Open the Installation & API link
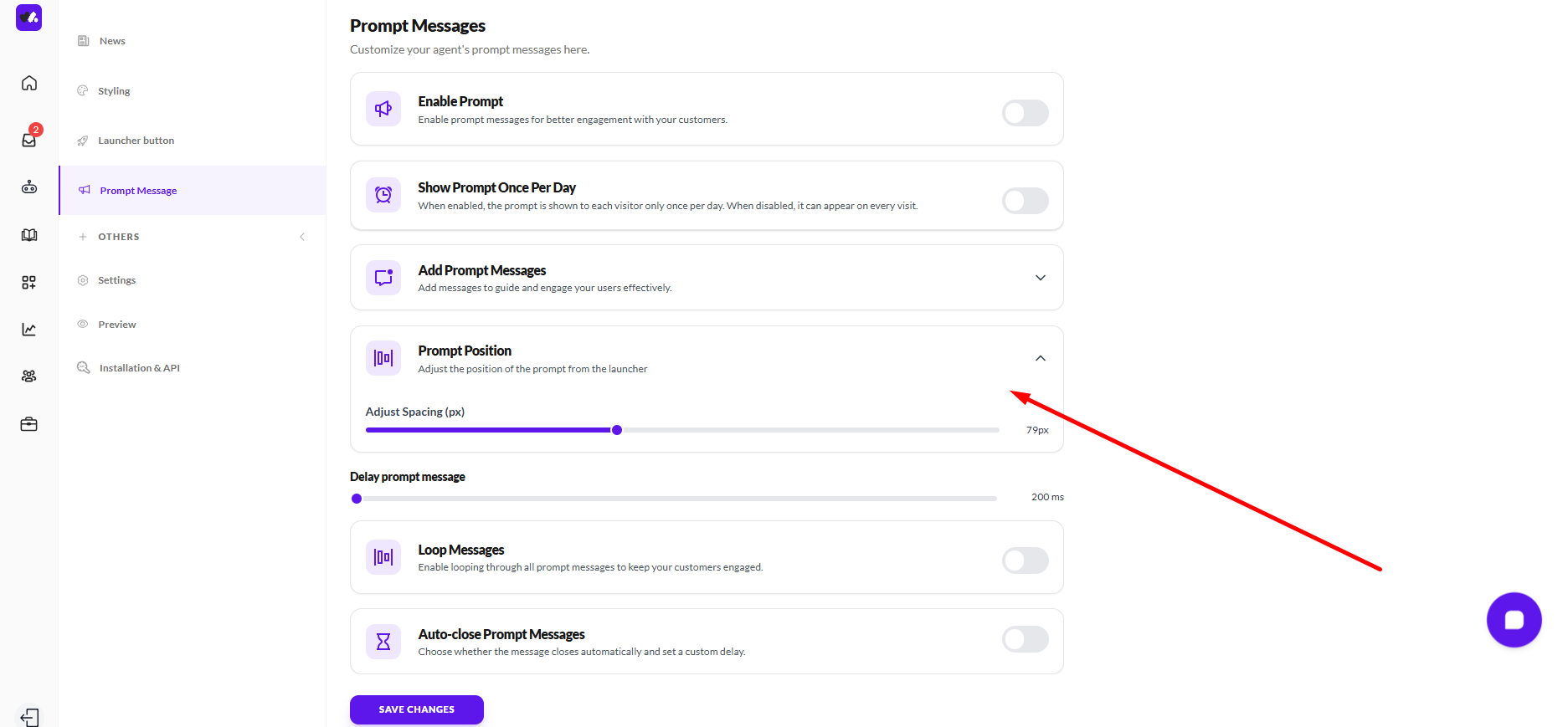 pyautogui.click(x=139, y=368)
